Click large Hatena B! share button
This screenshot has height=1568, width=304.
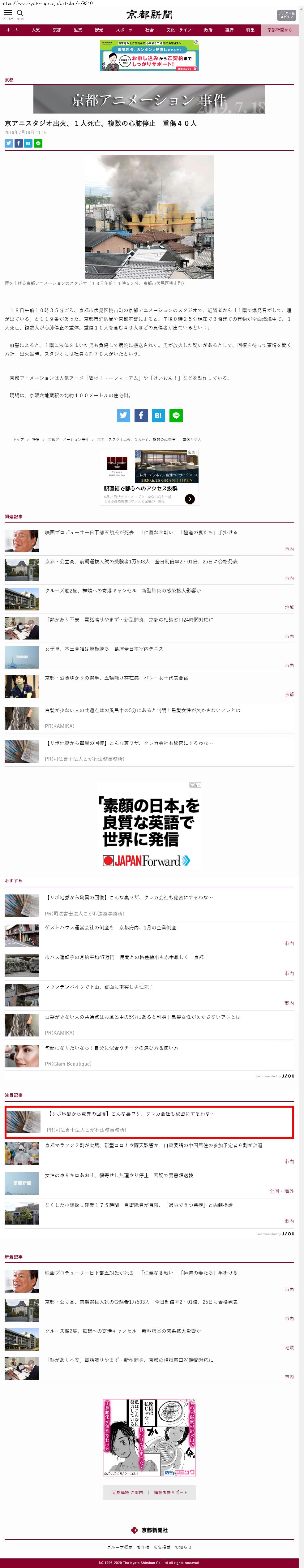pos(158,415)
